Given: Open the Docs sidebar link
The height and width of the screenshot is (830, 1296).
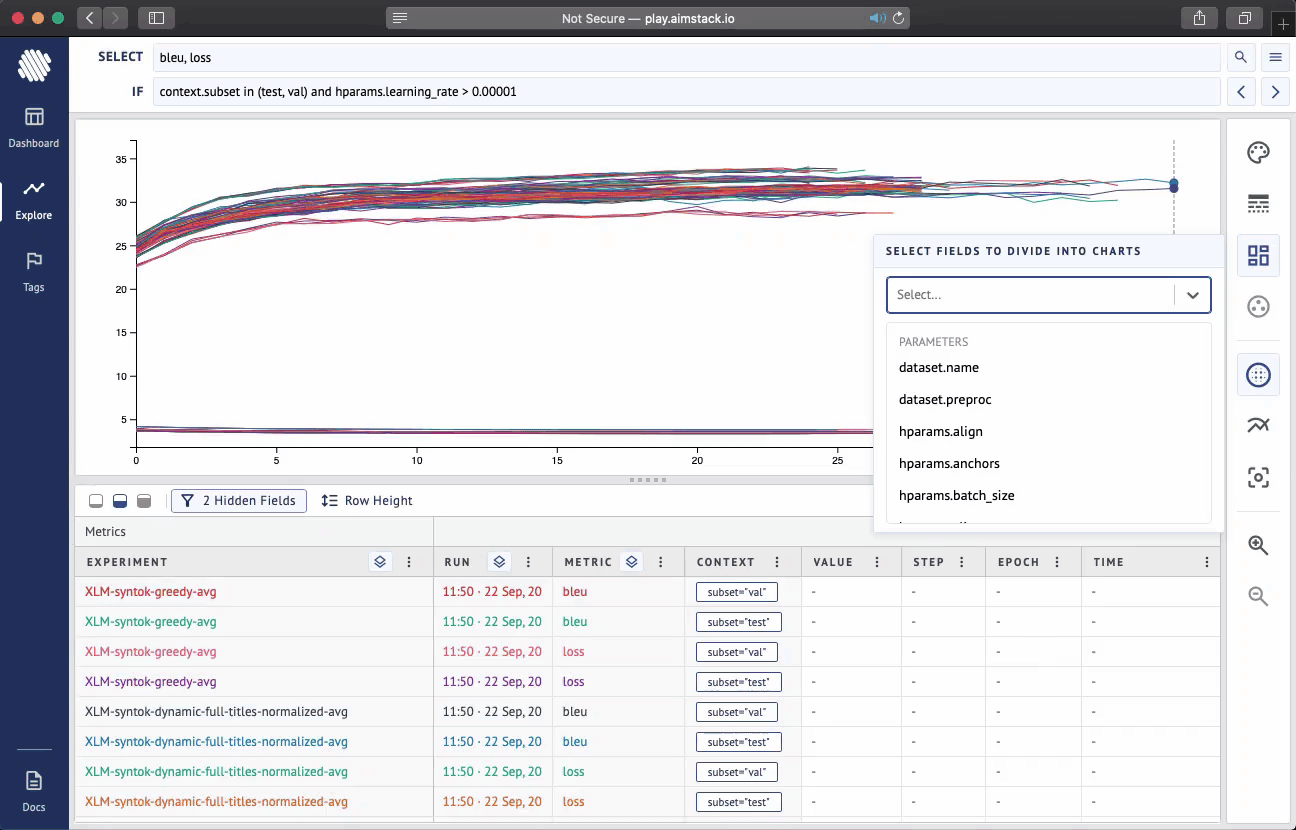Looking at the screenshot, I should point(34,791).
